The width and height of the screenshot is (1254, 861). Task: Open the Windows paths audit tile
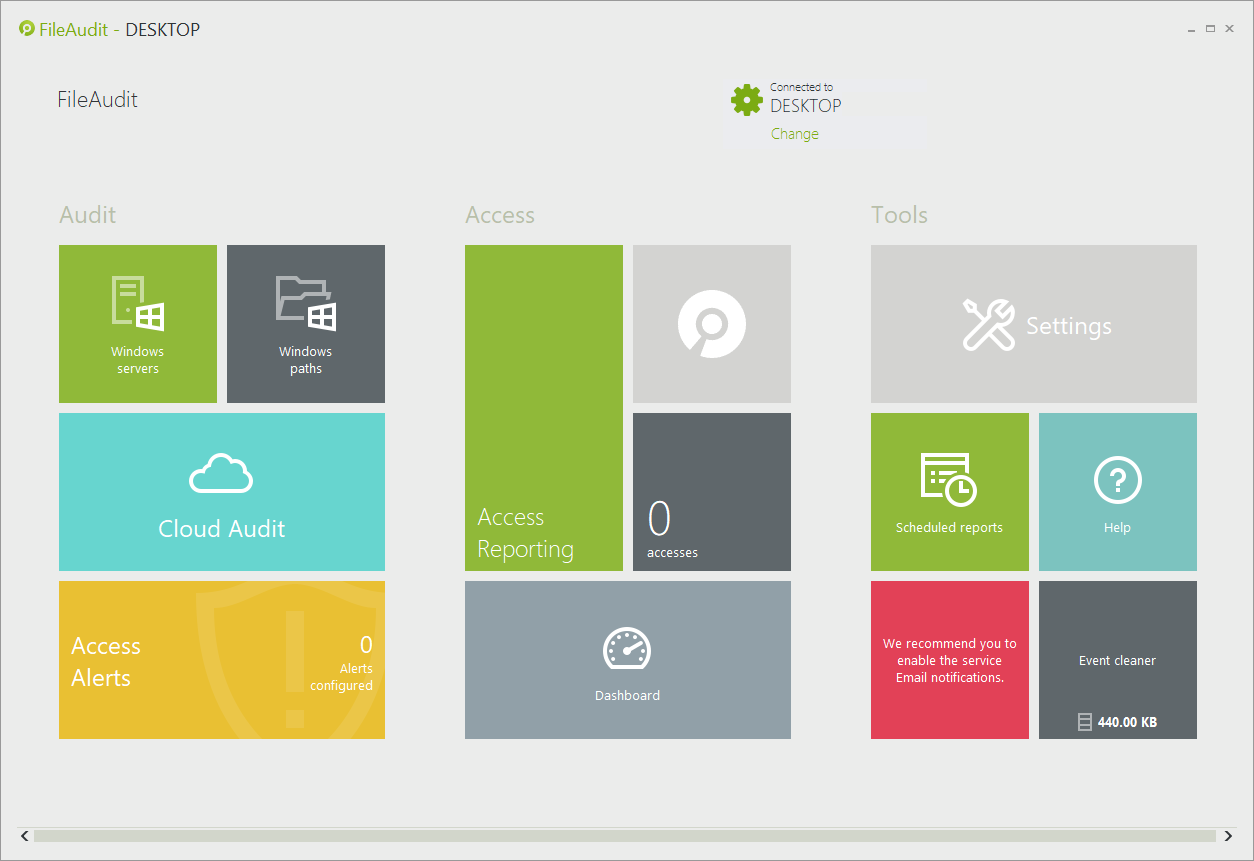(305, 323)
